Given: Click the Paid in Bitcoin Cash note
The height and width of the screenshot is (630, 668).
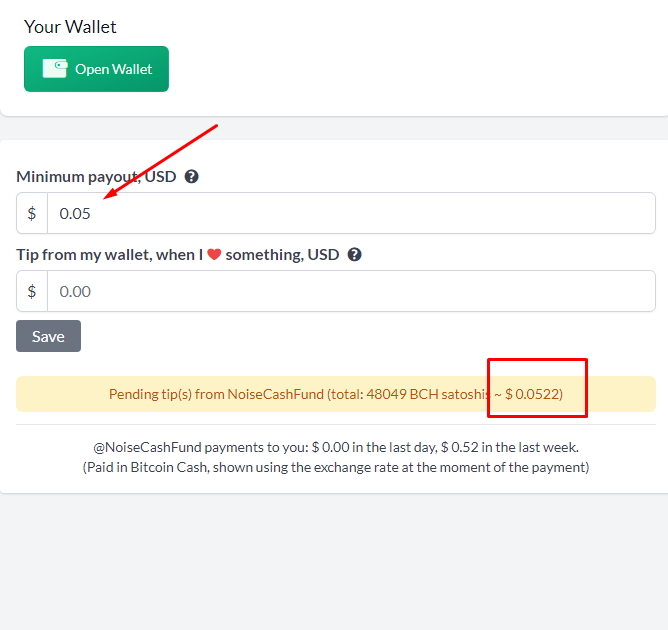Looking at the screenshot, I should (x=336, y=467).
